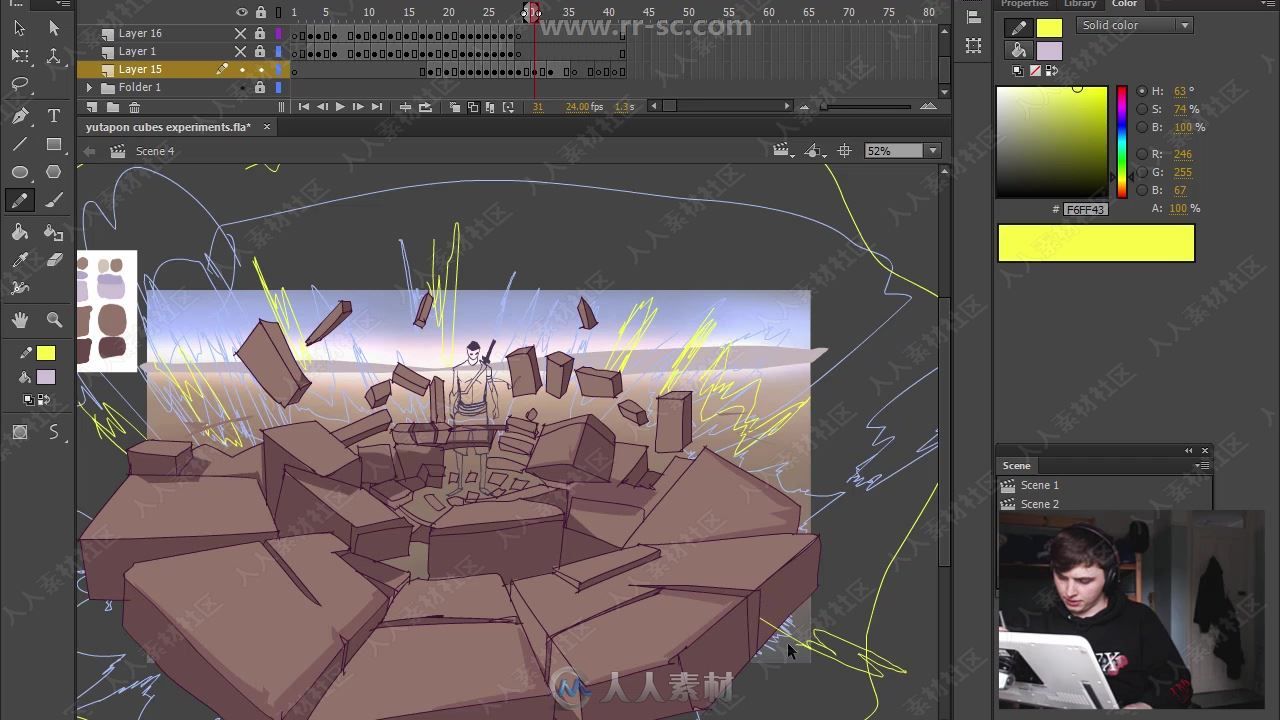Select the Pen tool
This screenshot has height=720, width=1280.
pyautogui.click(x=20, y=116)
